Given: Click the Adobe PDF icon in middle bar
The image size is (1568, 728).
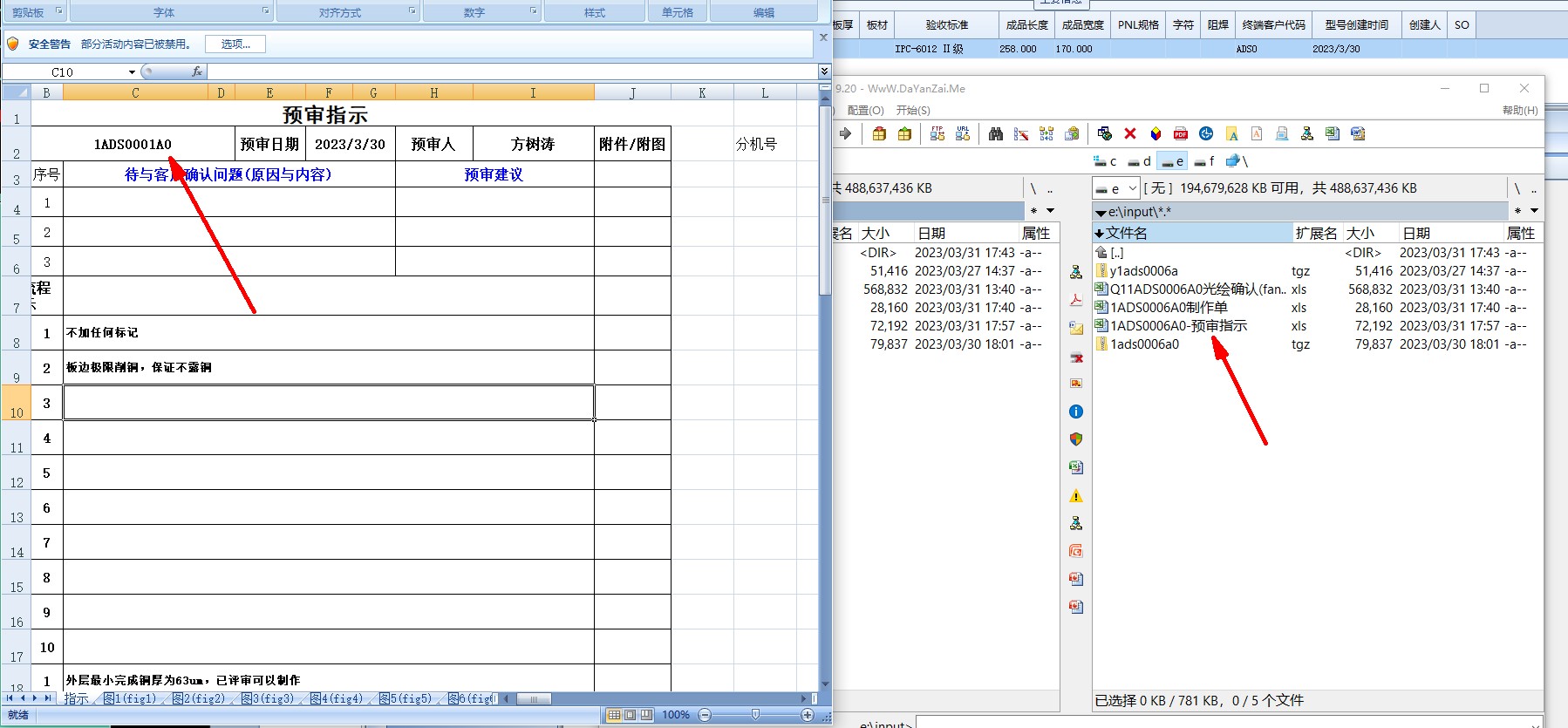Looking at the screenshot, I should click(x=1076, y=300).
